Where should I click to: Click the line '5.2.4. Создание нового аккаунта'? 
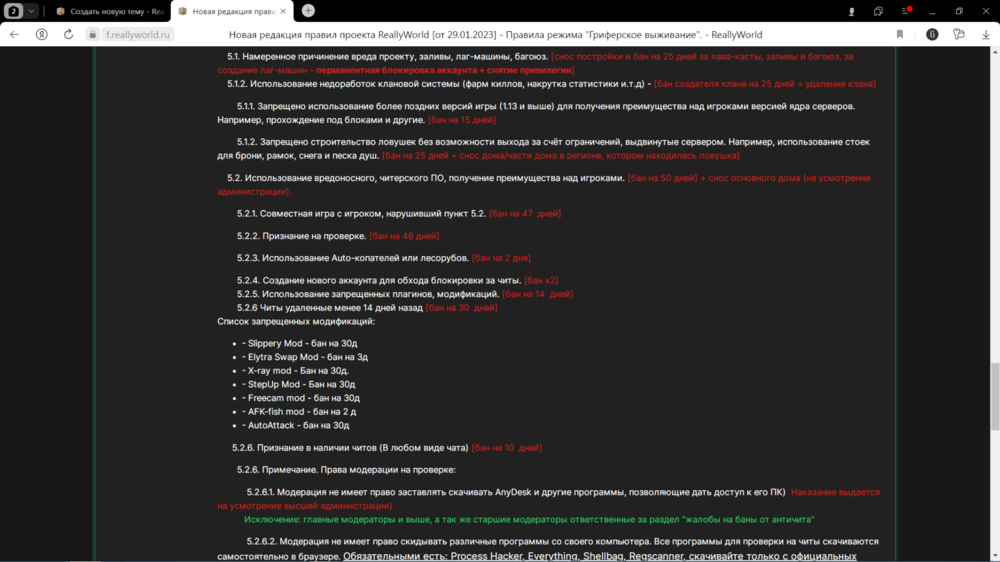tap(379, 281)
